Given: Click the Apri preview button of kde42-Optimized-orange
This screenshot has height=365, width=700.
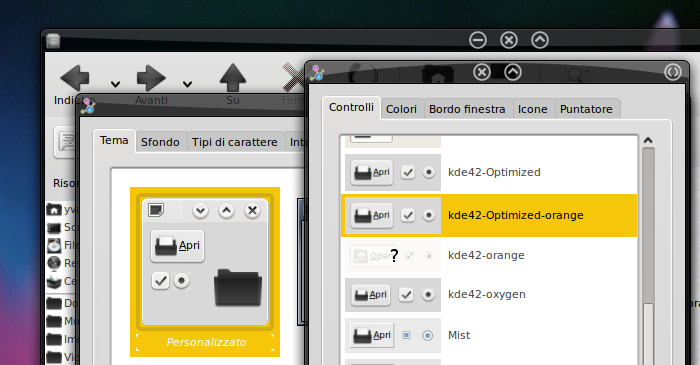Looking at the screenshot, I should (371, 216).
